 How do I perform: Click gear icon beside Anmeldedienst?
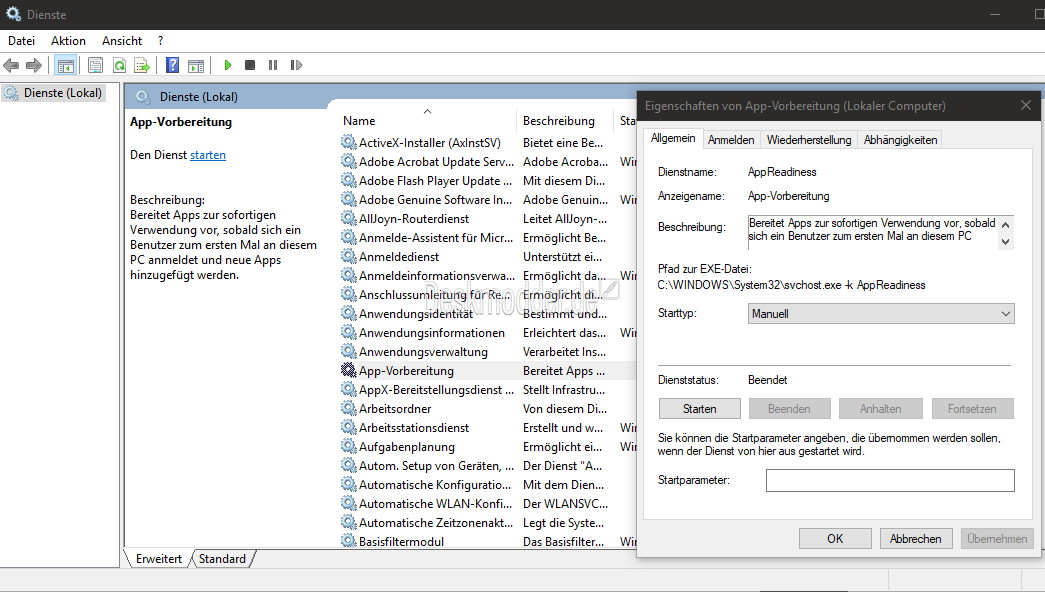(x=348, y=256)
